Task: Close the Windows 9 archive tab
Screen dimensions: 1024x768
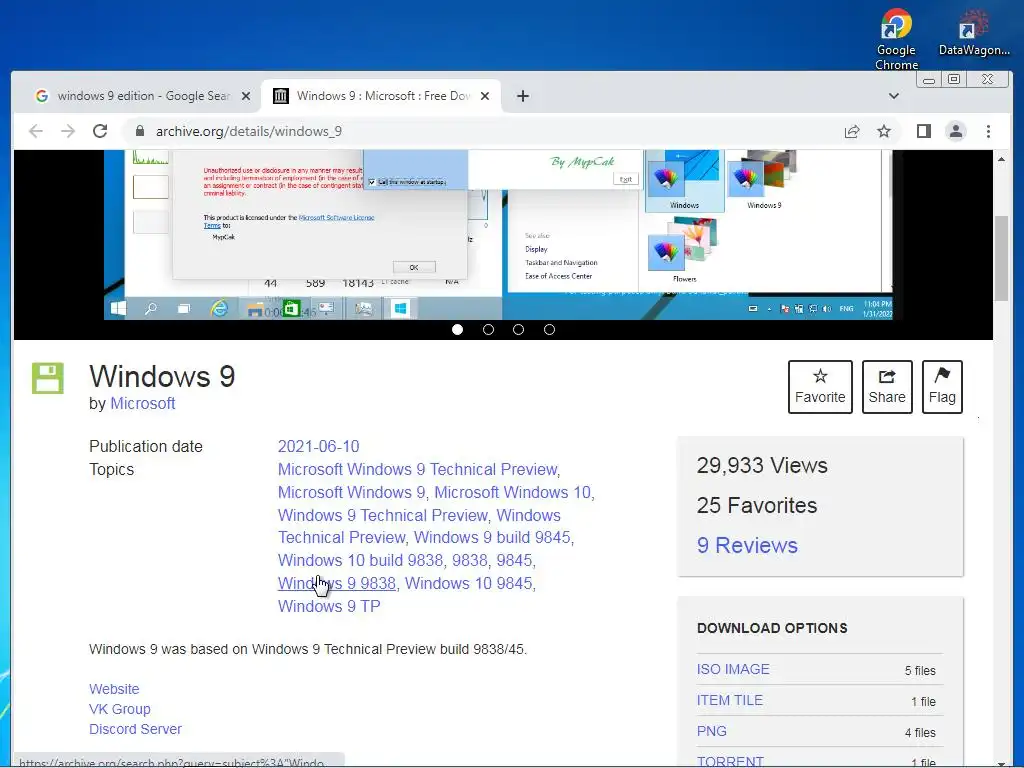Action: [x=485, y=96]
